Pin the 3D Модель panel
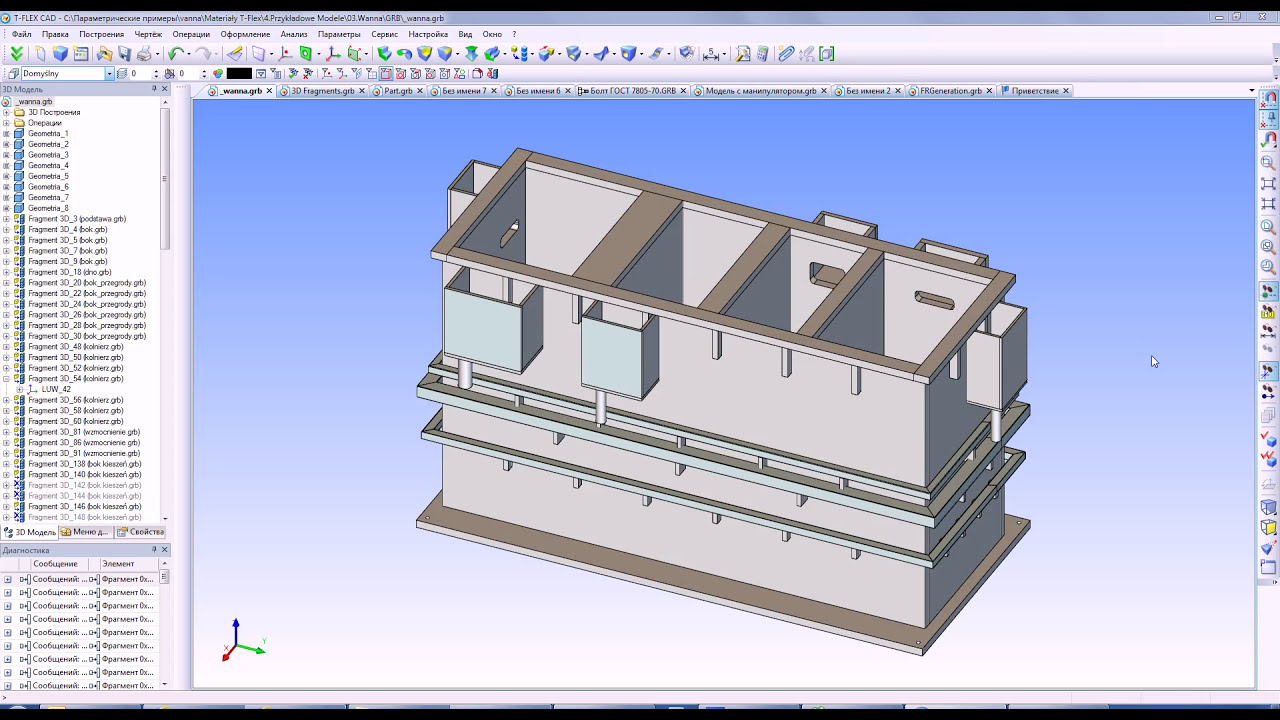This screenshot has width=1280, height=720. click(154, 89)
